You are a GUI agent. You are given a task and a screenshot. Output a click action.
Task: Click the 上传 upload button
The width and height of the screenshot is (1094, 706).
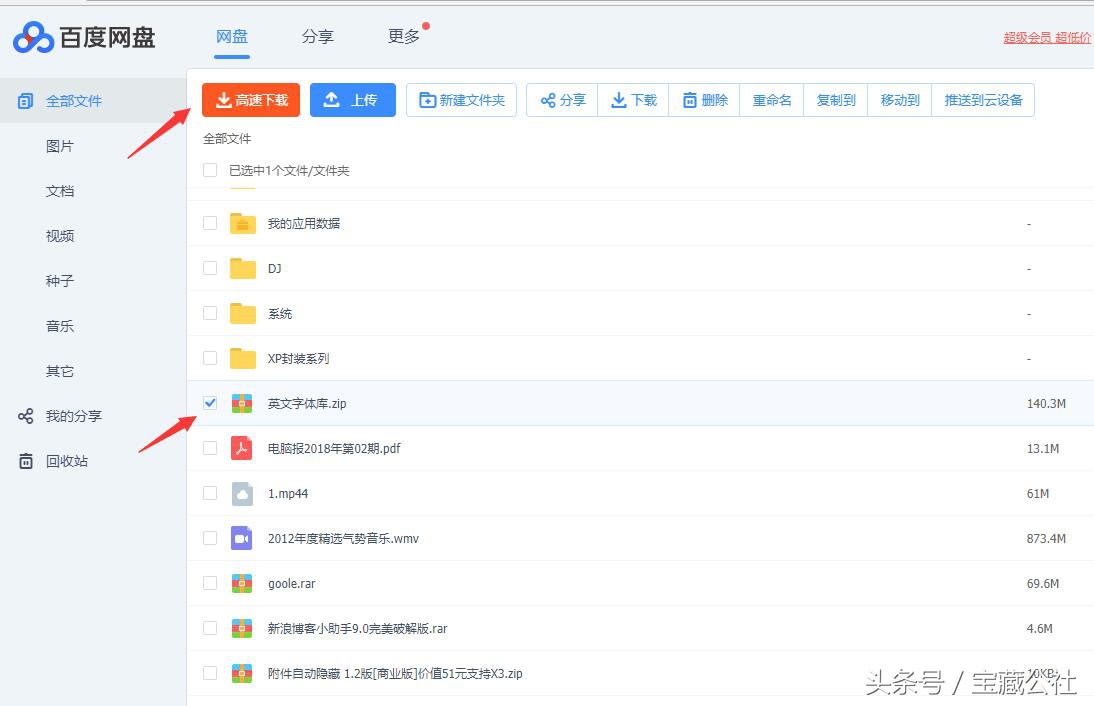[x=352, y=100]
